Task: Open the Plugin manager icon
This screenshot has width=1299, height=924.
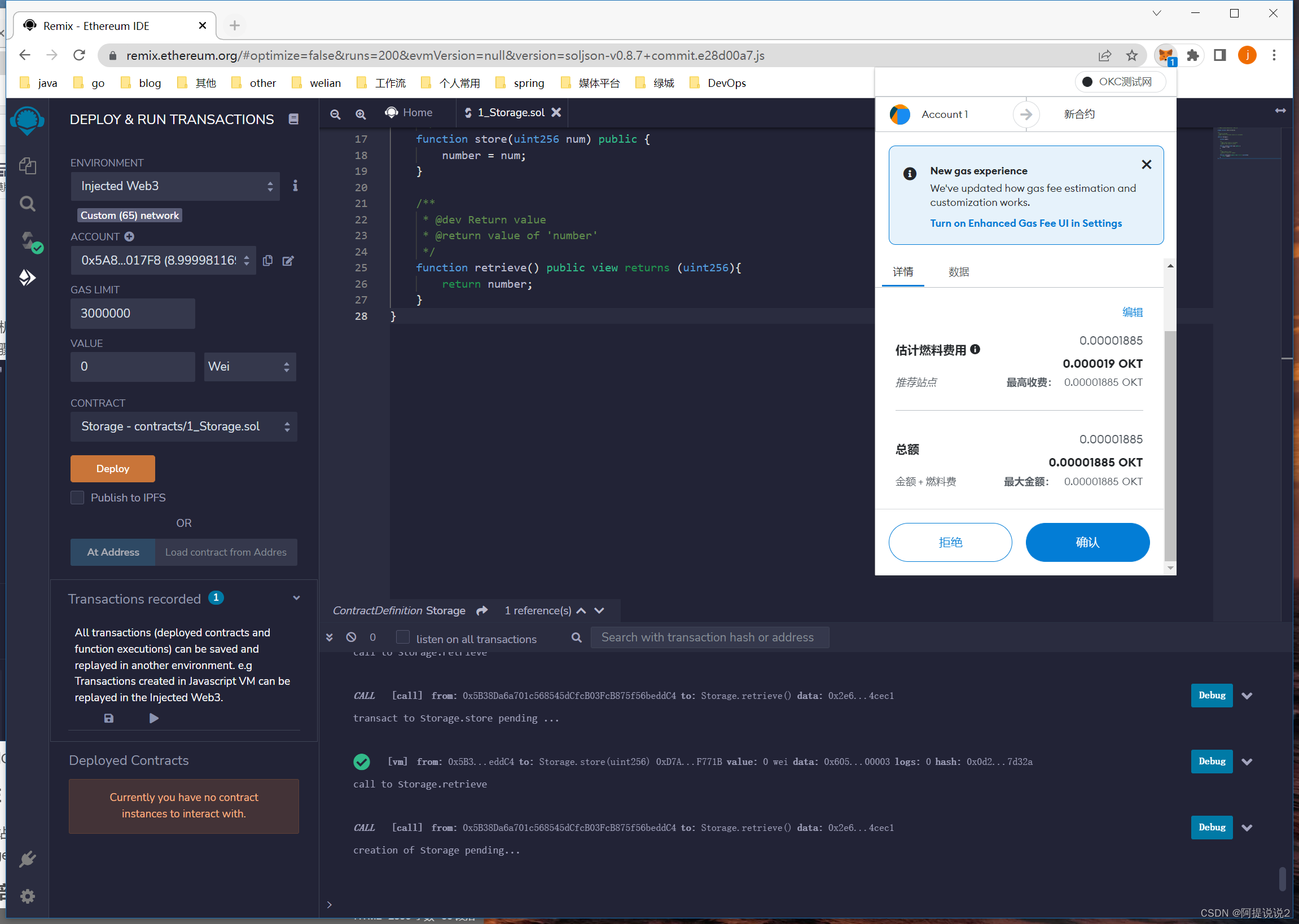Action: (x=27, y=859)
